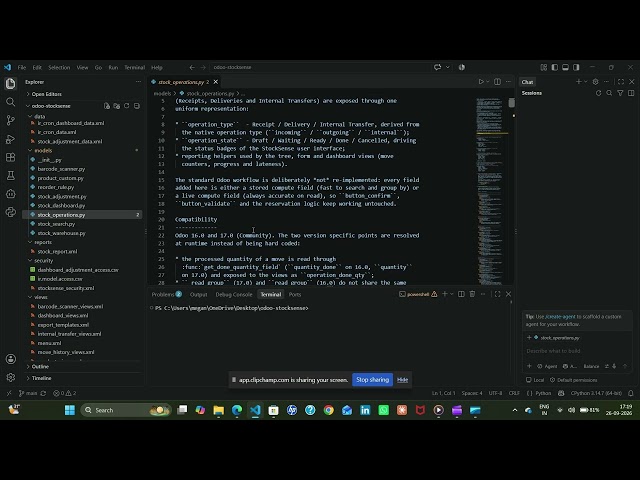Open stocksense_security.xml file
Viewport: 640px width, 480px height.
click(x=65, y=288)
